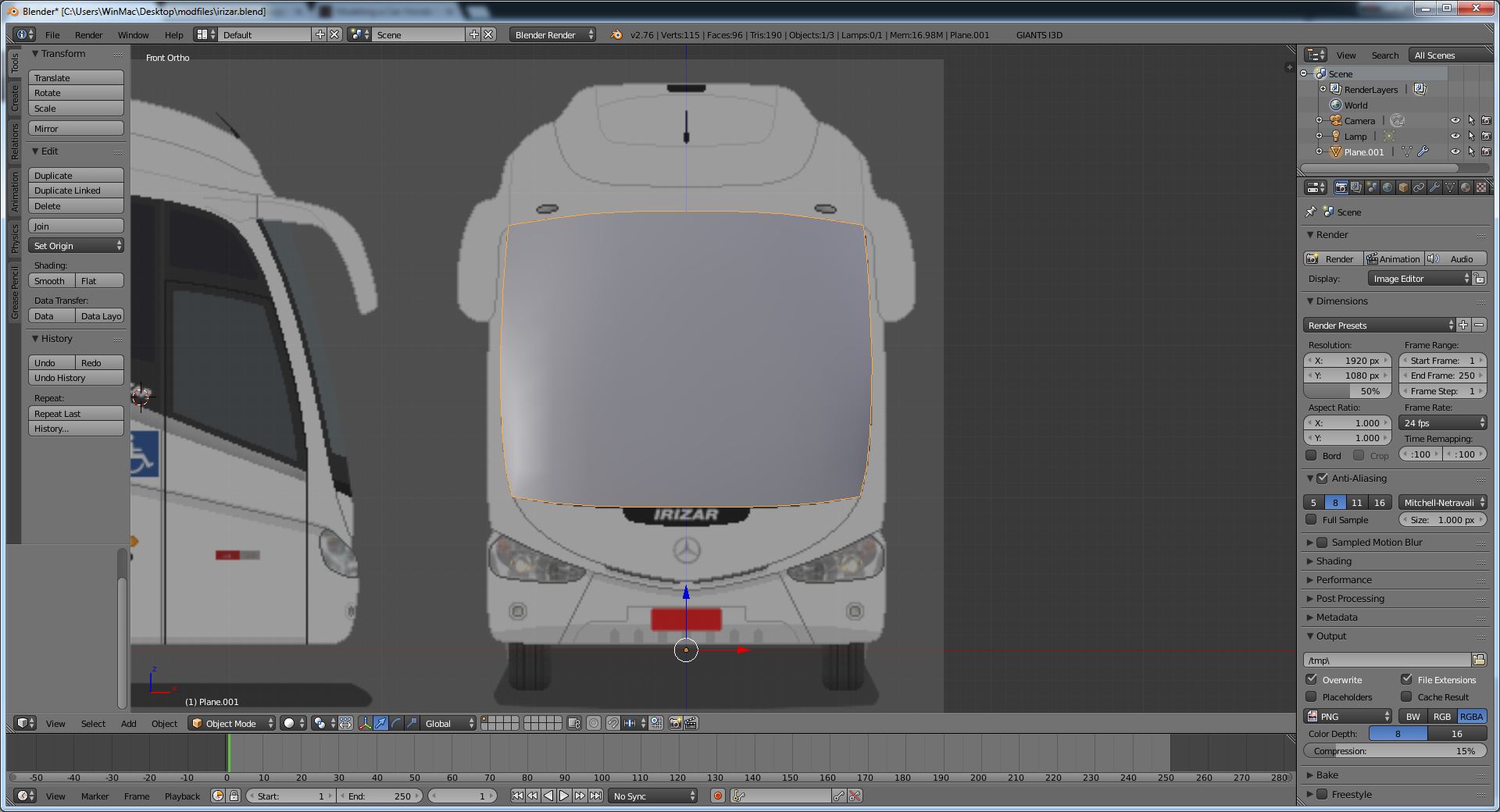Image resolution: width=1500 pixels, height=812 pixels.
Task: Click the proportional editing circle icon
Action: [x=594, y=723]
